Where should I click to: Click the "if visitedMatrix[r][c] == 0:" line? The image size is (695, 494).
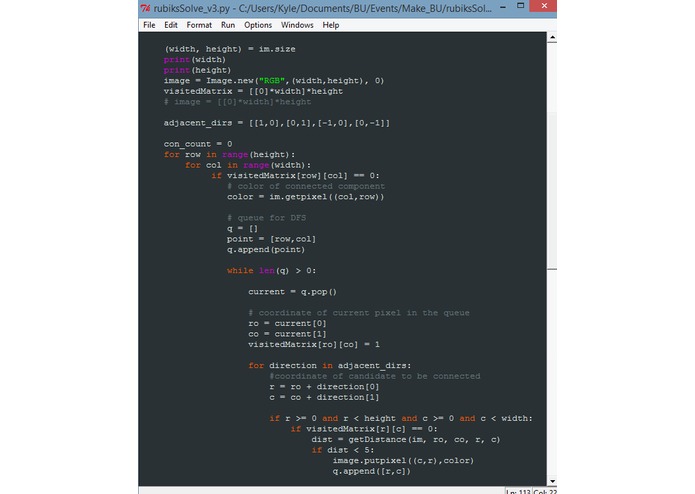[364, 430]
